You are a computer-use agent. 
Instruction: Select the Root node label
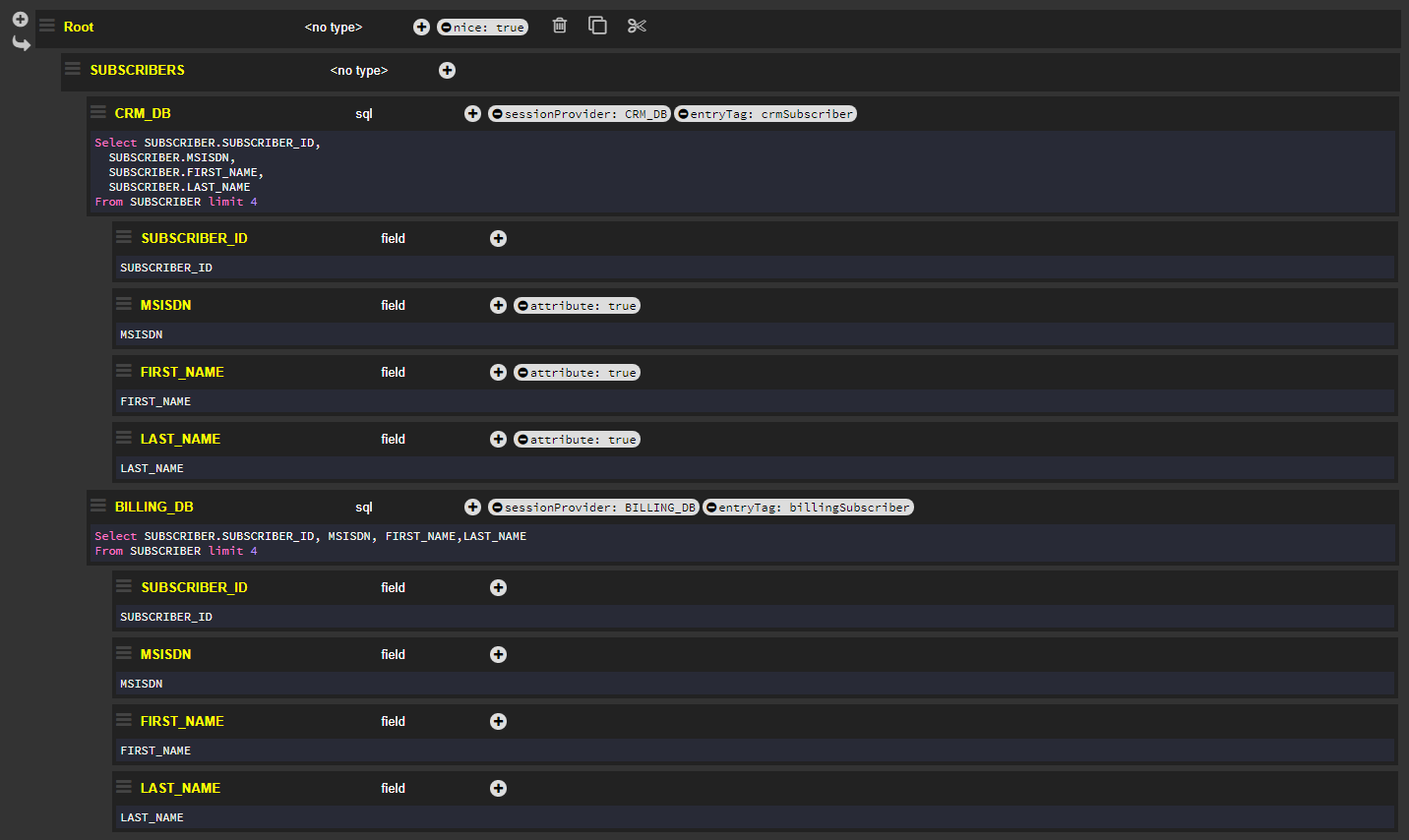pyautogui.click(x=79, y=28)
